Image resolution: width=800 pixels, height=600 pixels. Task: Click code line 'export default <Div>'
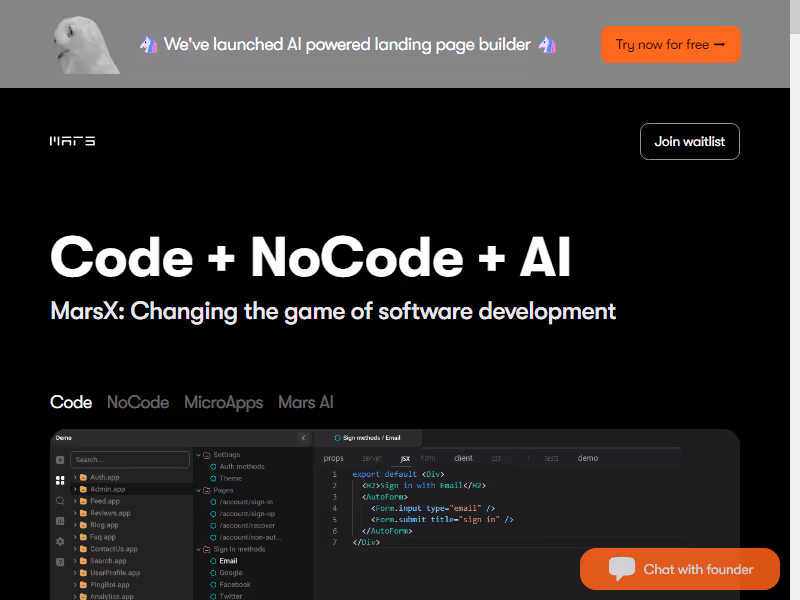tap(398, 474)
